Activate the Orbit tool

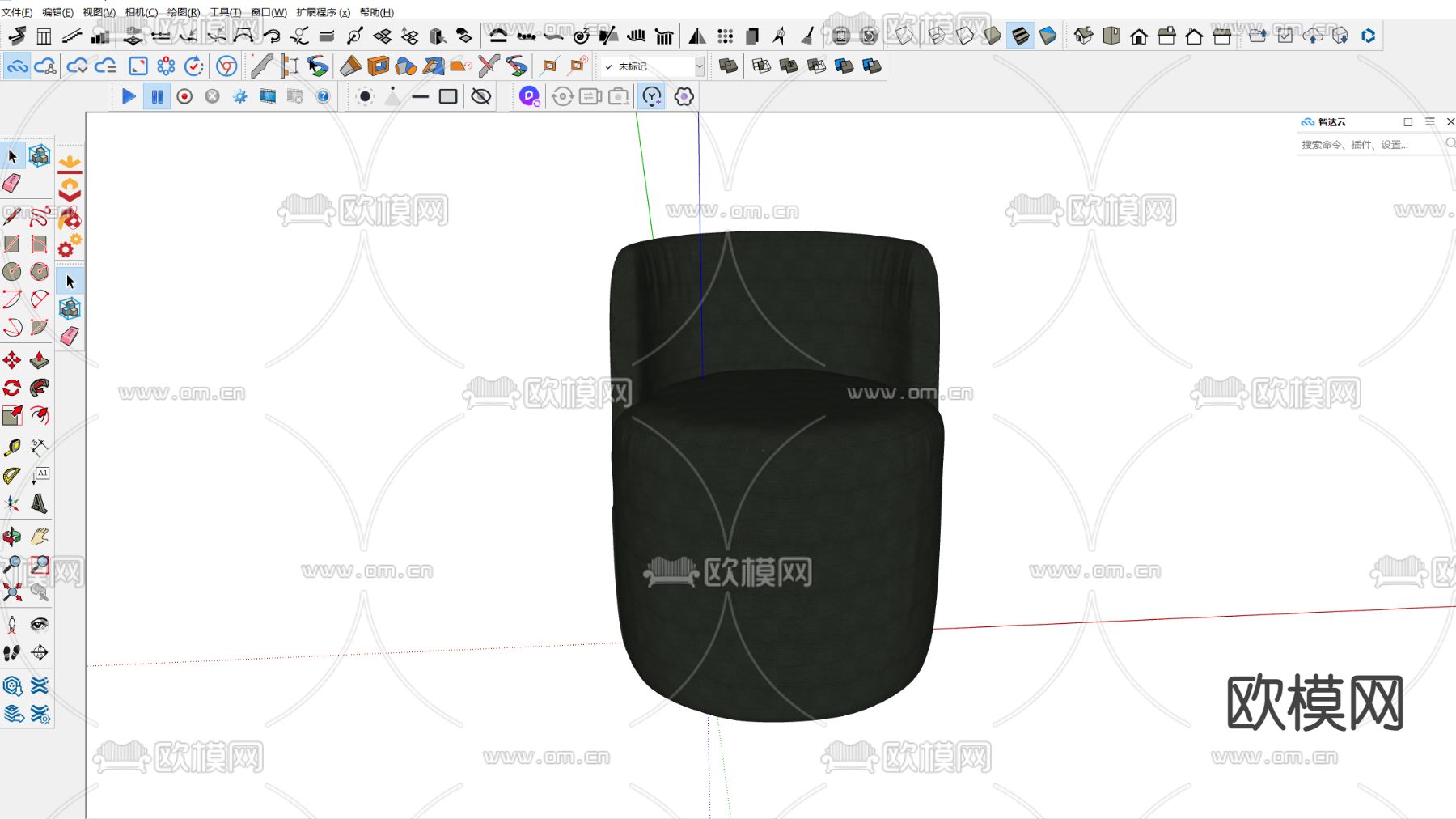(12, 534)
